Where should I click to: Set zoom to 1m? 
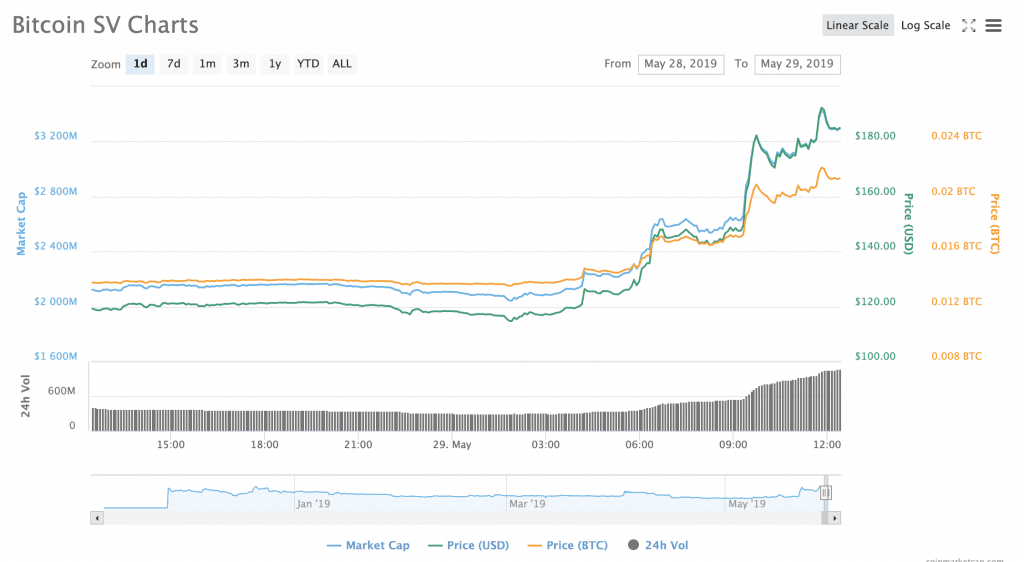coord(207,64)
